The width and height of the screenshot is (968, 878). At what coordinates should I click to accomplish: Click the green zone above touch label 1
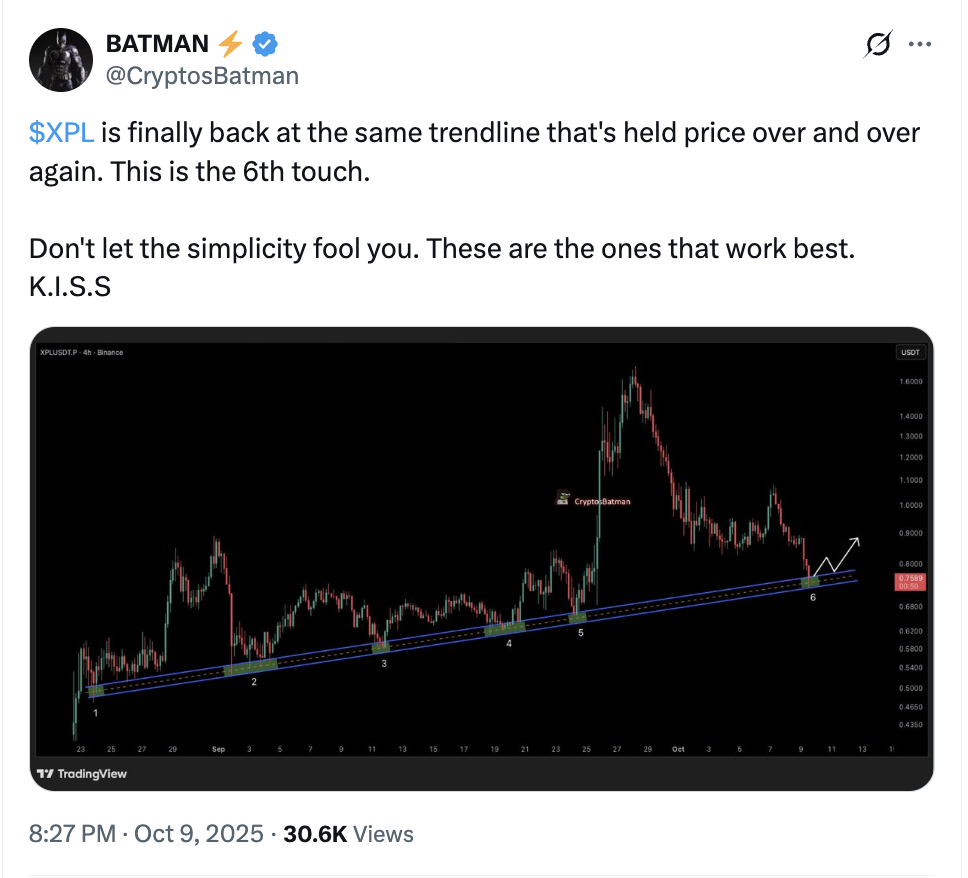(x=96, y=690)
